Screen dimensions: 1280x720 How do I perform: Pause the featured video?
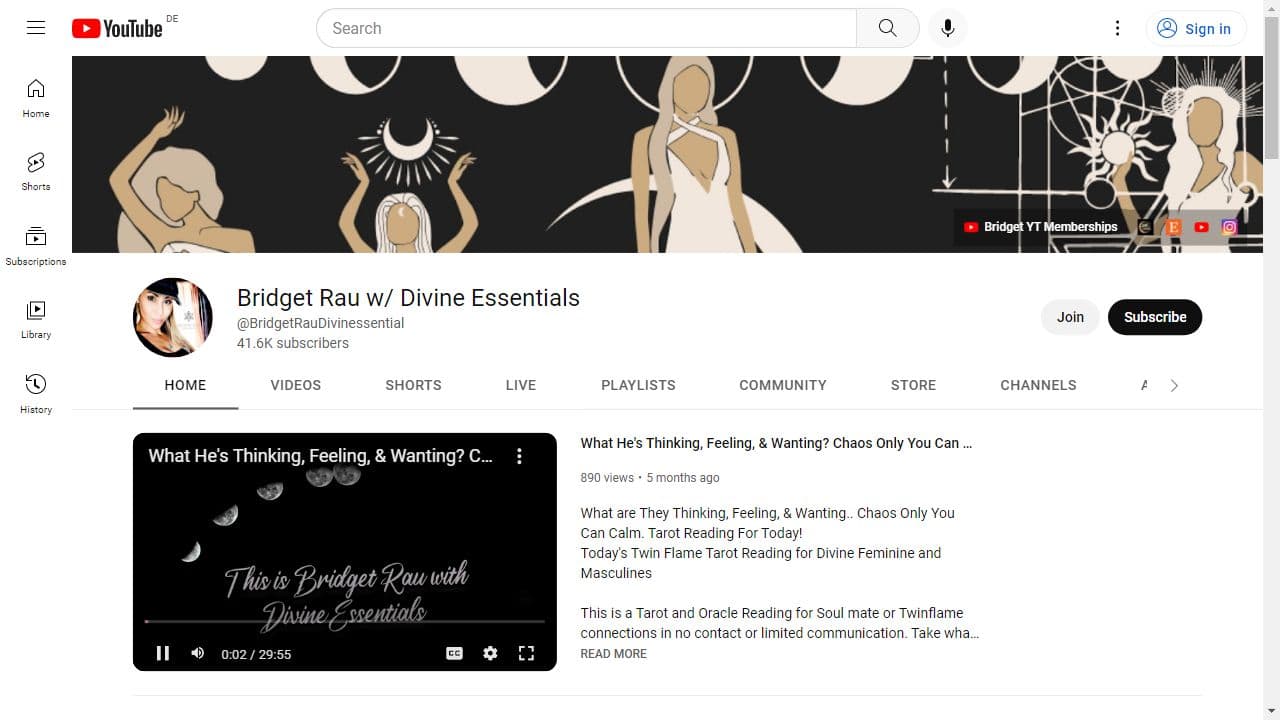[x=163, y=653]
